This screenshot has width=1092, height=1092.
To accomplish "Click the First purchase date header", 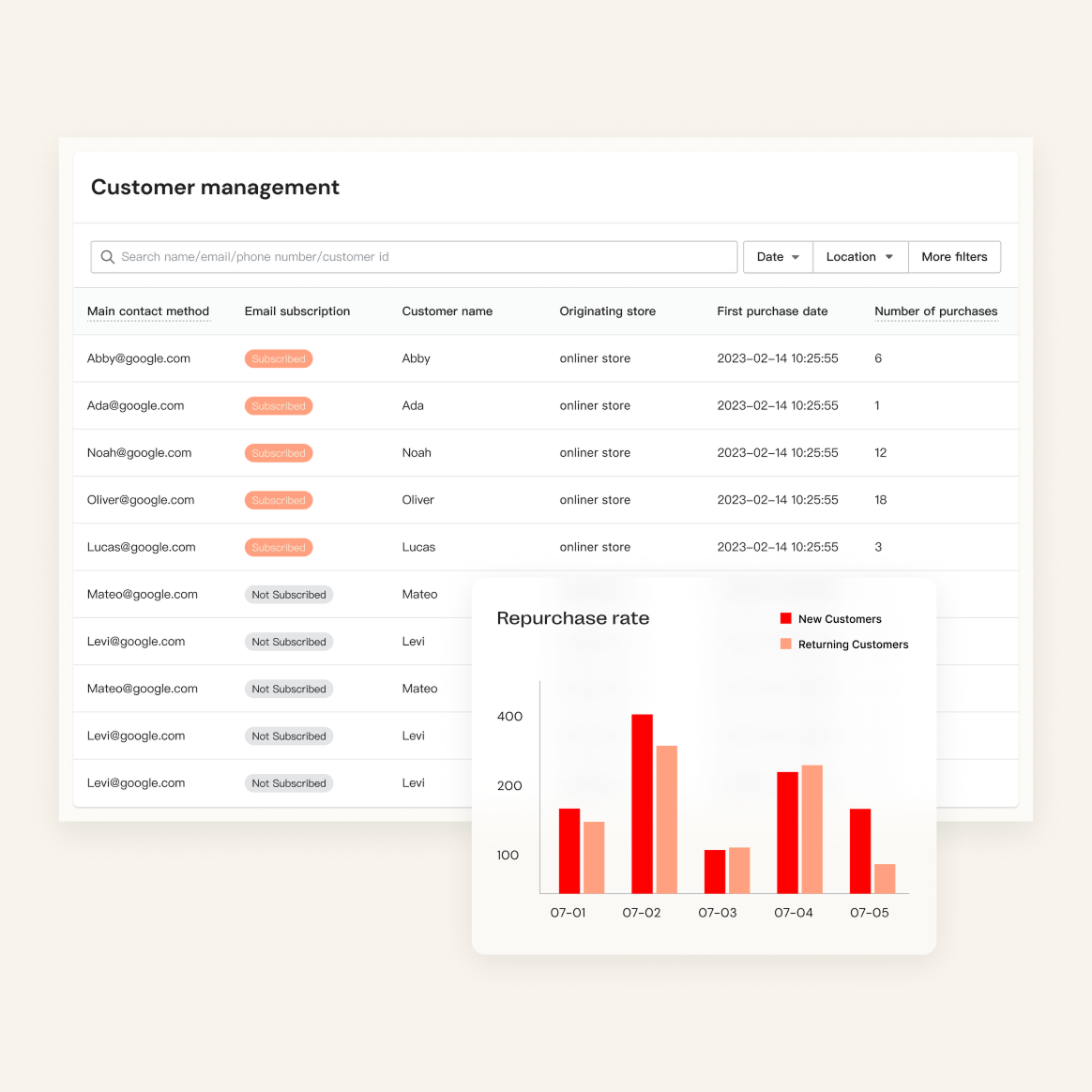I will coord(772,311).
